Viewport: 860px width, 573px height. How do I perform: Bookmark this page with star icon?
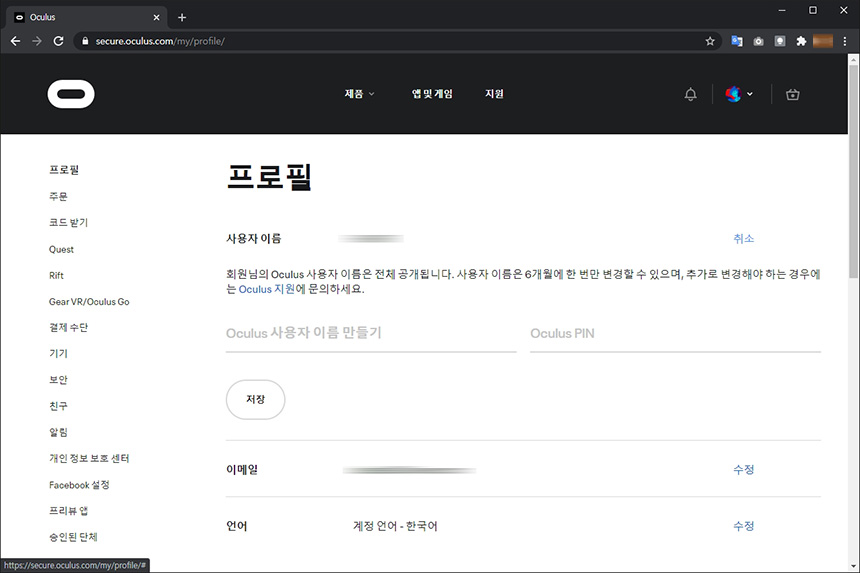[x=710, y=41]
